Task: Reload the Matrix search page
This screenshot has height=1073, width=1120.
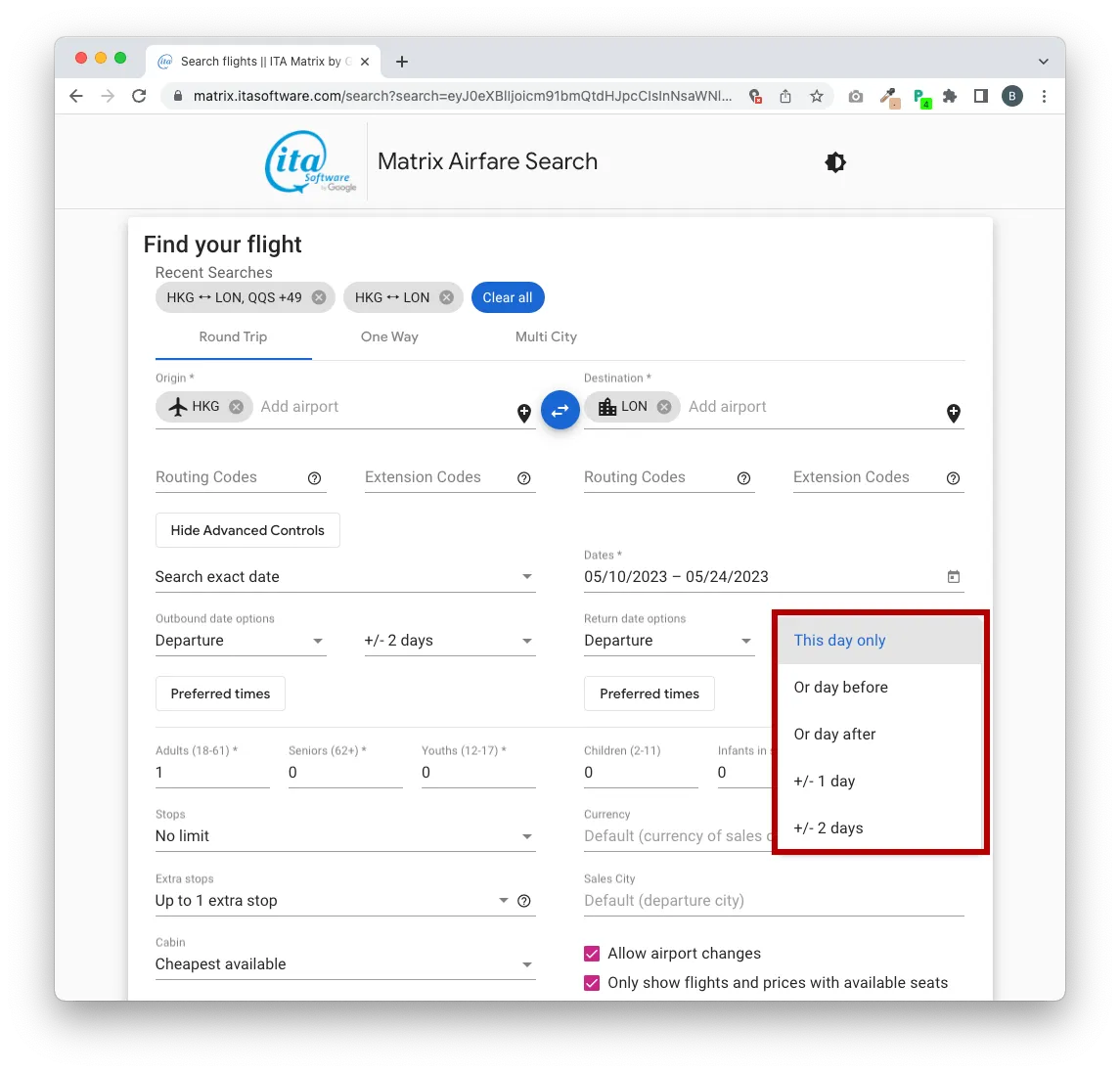Action: [139, 97]
